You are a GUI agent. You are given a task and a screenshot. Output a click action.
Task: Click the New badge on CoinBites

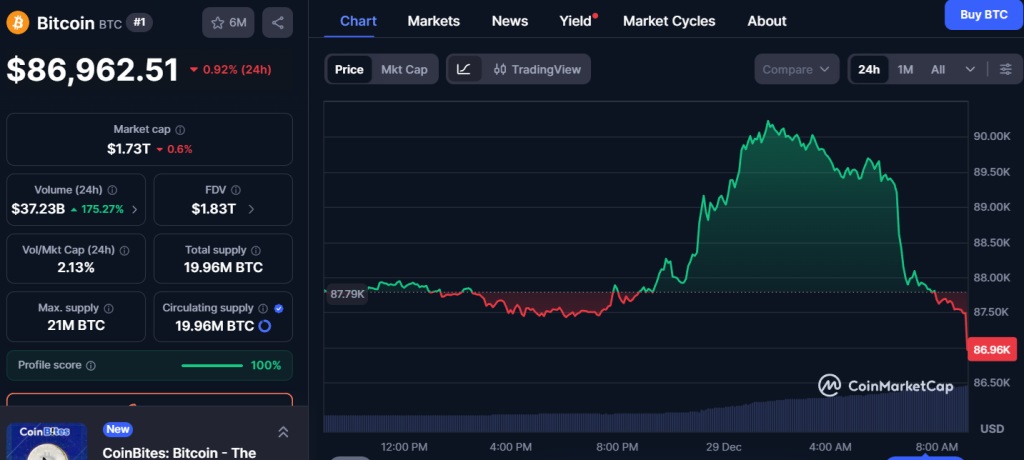pos(118,429)
